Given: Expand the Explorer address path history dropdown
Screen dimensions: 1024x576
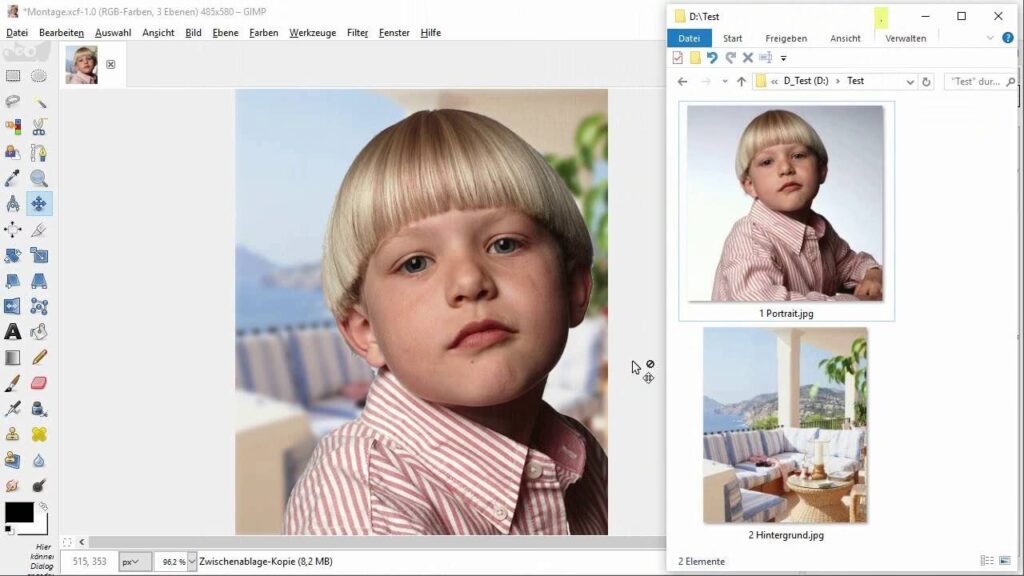Looking at the screenshot, I should coord(909,82).
